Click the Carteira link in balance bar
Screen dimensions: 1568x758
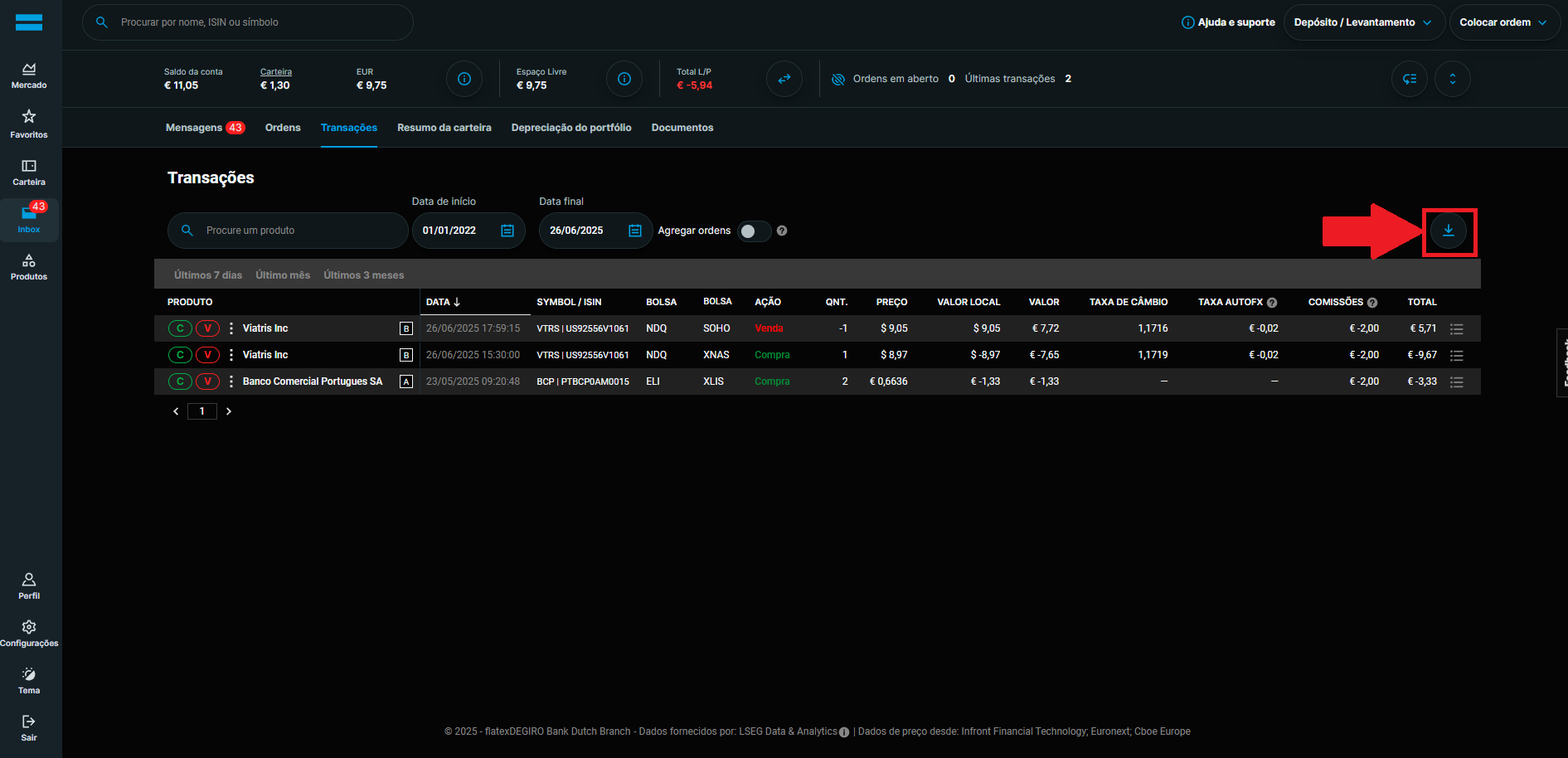click(x=276, y=72)
